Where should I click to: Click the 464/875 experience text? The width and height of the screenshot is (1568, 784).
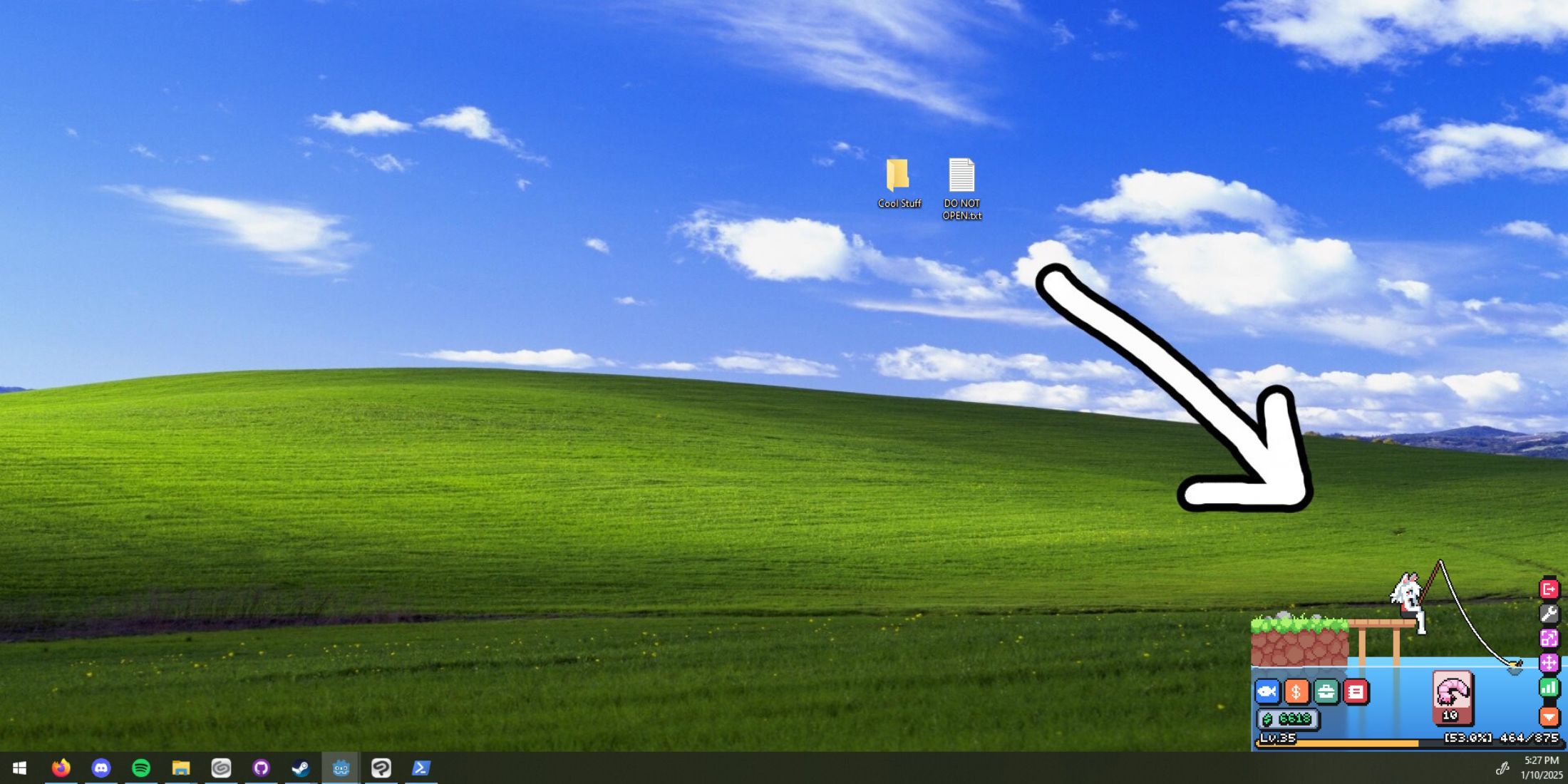click(1529, 738)
